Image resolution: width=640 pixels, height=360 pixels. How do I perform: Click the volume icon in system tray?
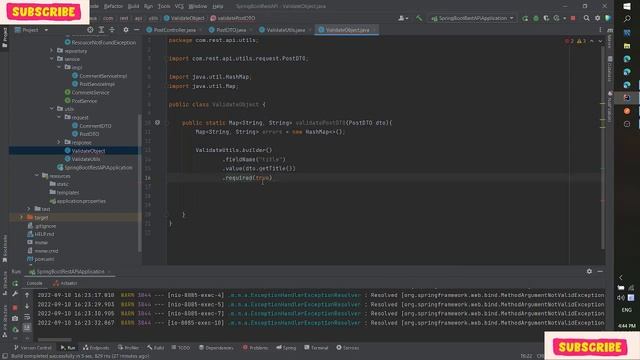point(621,298)
